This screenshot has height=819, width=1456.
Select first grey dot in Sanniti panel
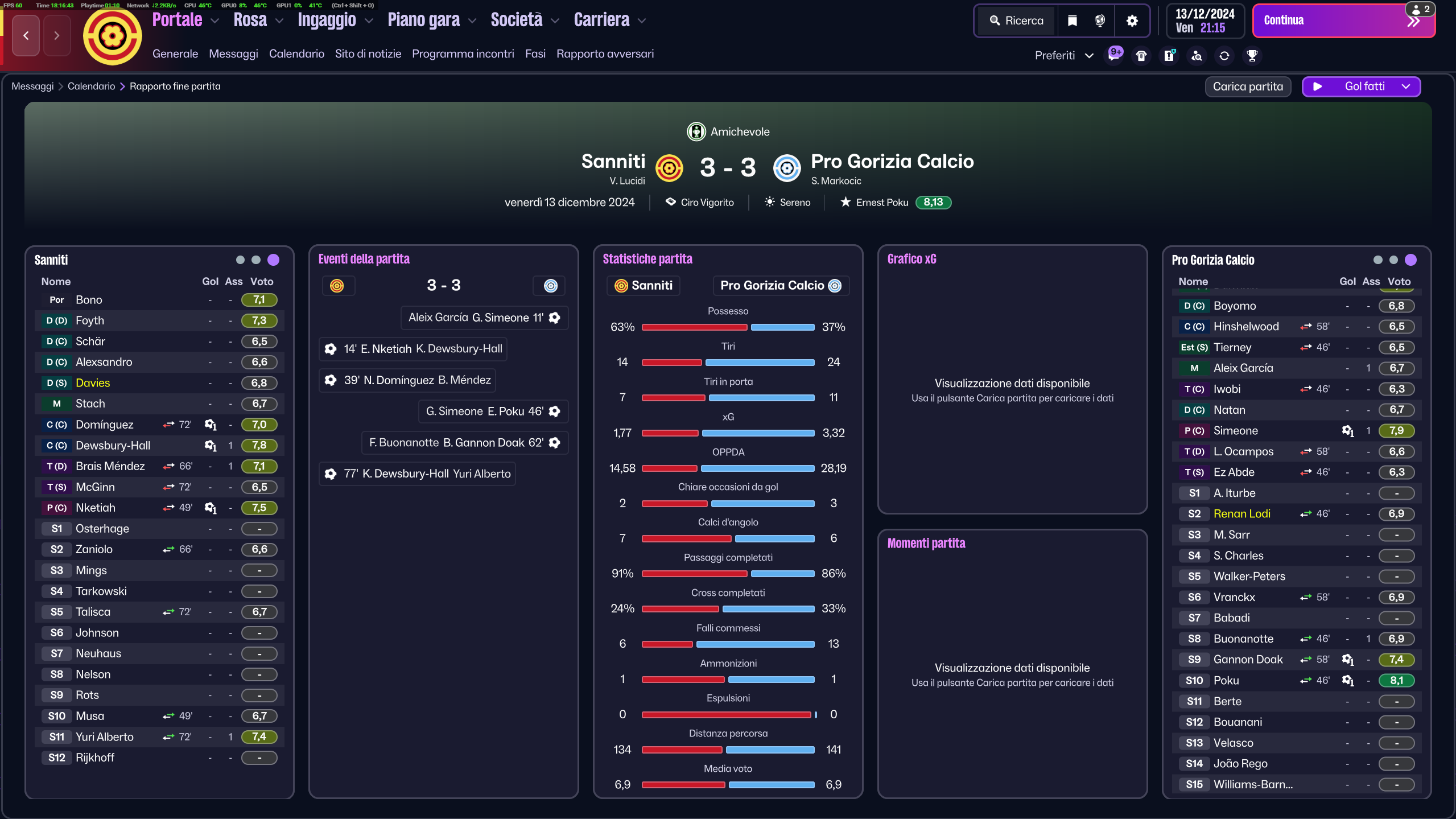tap(240, 260)
